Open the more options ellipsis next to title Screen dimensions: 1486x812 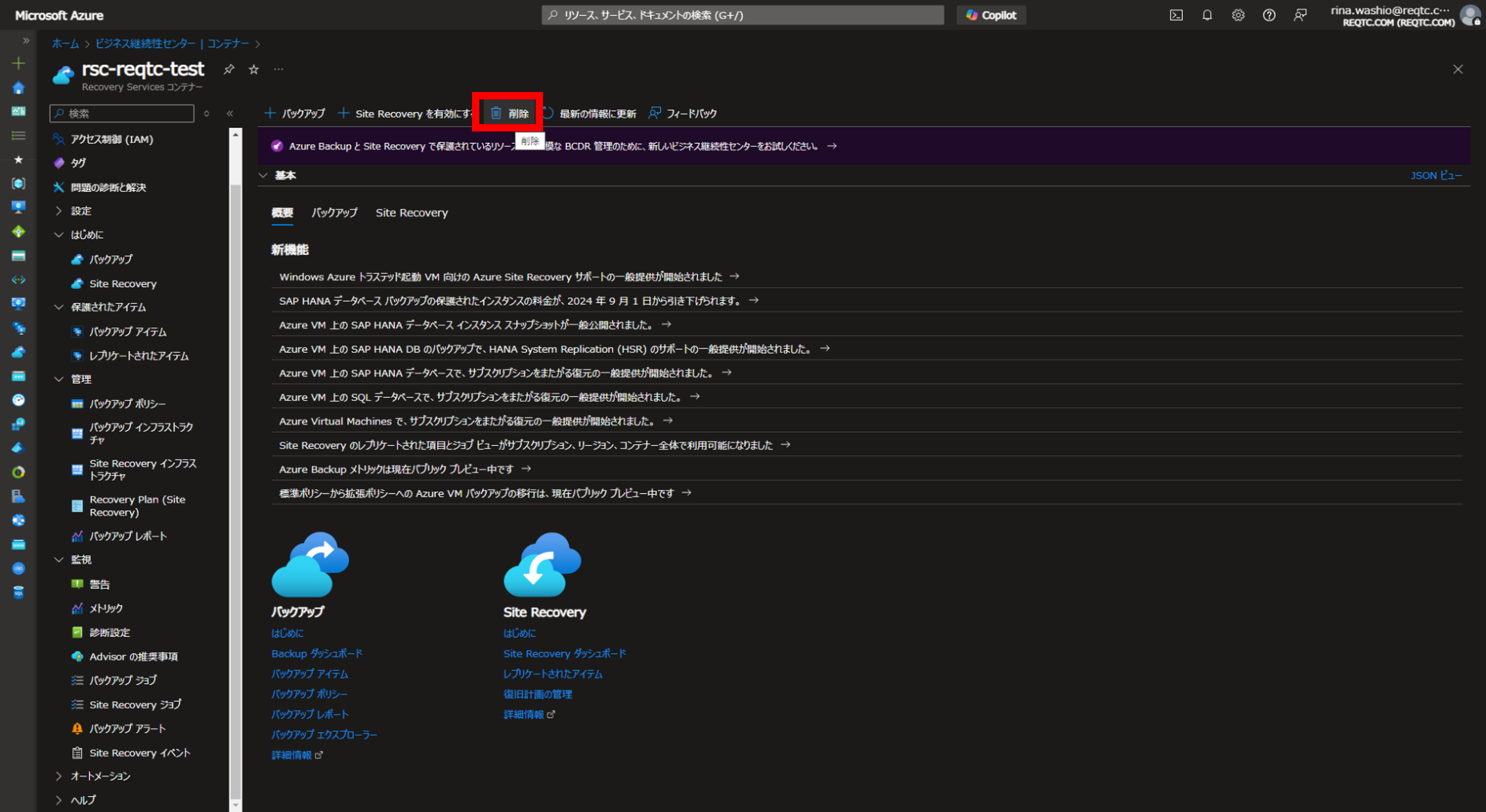click(x=279, y=69)
